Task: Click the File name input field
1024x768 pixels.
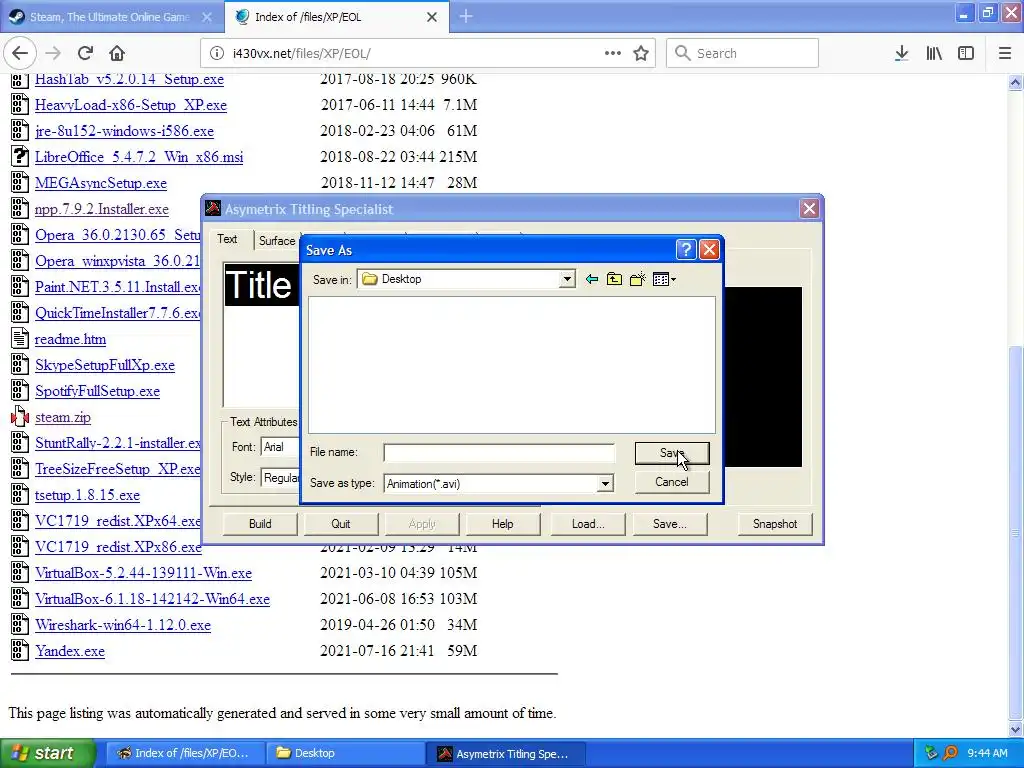Action: (498, 453)
